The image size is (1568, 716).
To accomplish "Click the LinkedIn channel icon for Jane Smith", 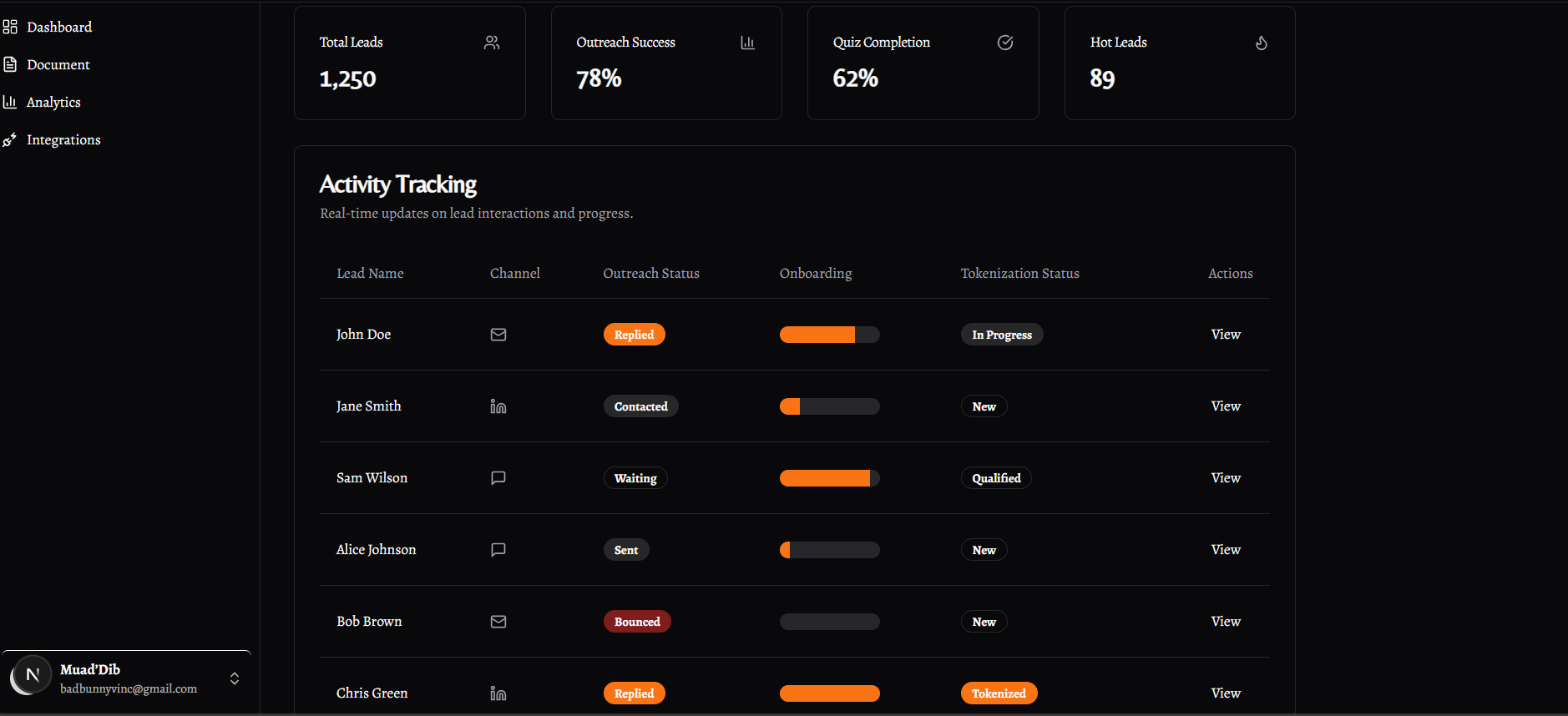I will pos(498,406).
